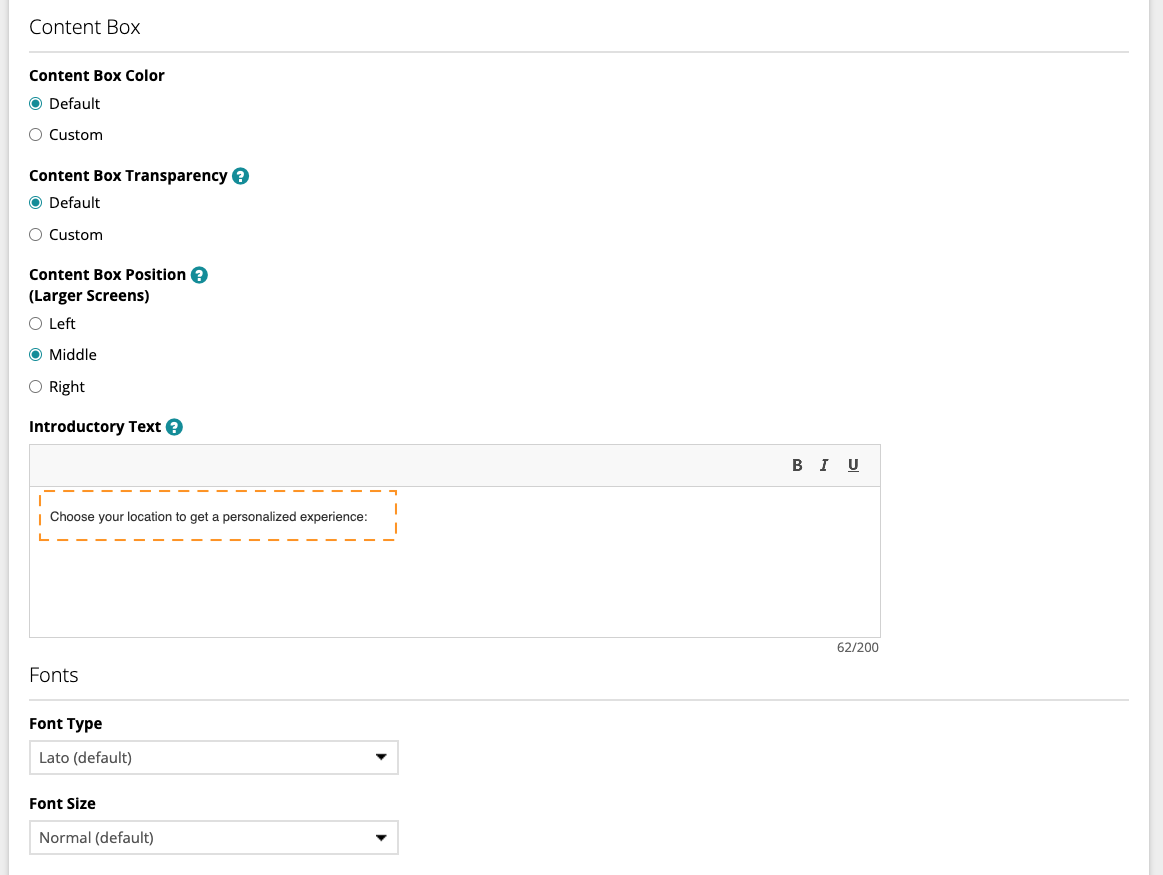Viewport: 1163px width, 875px height.
Task: Toggle italic formatting in Introductory Text editor
Action: (824, 465)
